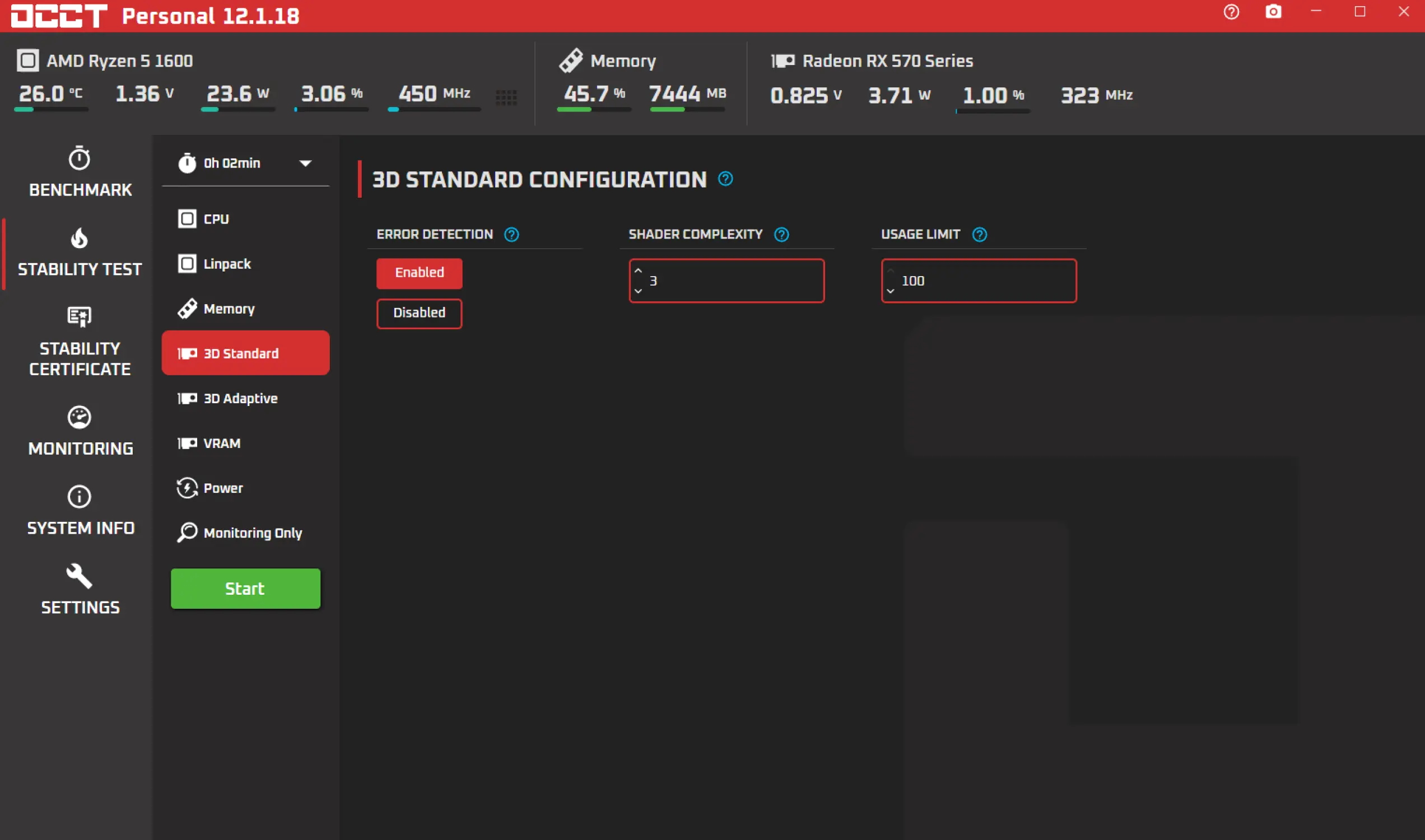Click the screenshot camera icon in title bar
1425x840 pixels.
1273,12
